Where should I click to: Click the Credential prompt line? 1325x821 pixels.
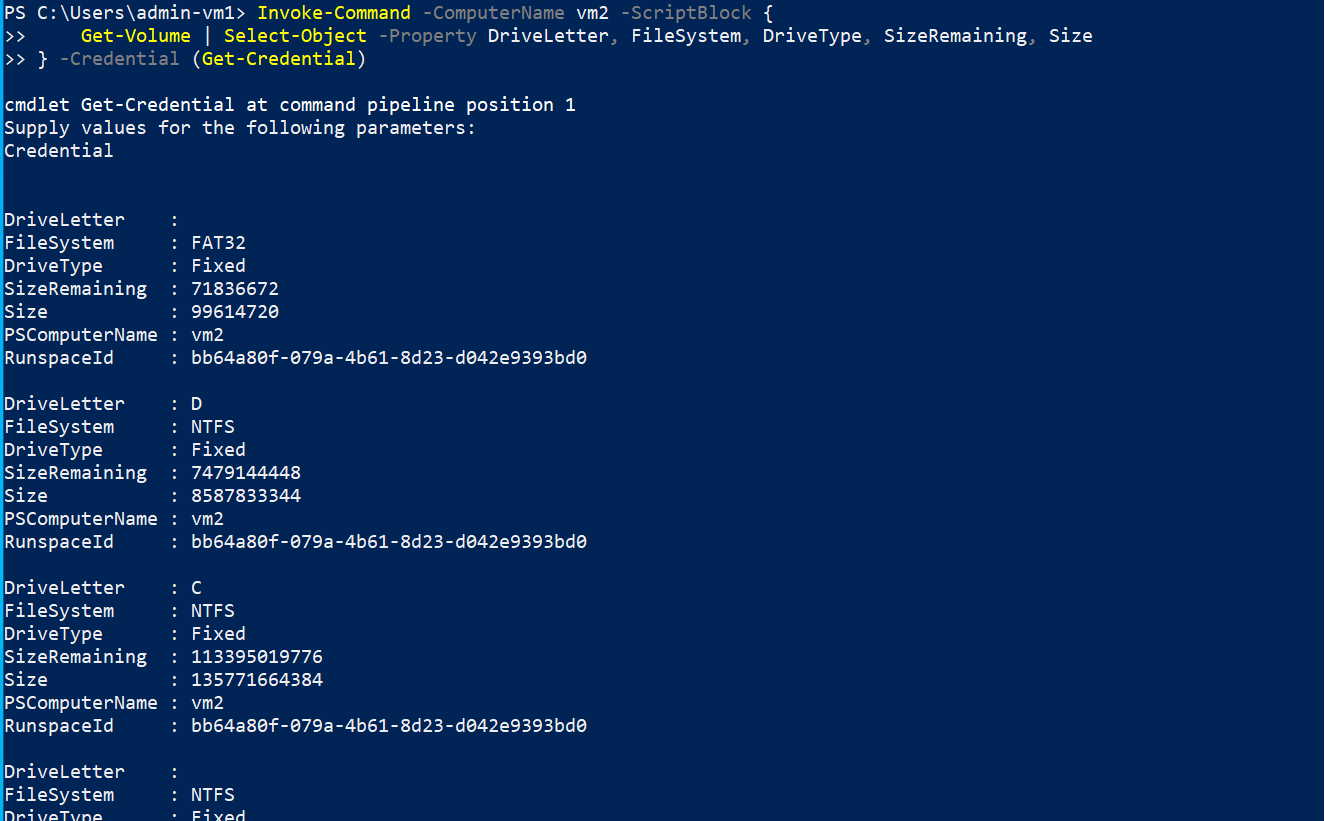(59, 151)
